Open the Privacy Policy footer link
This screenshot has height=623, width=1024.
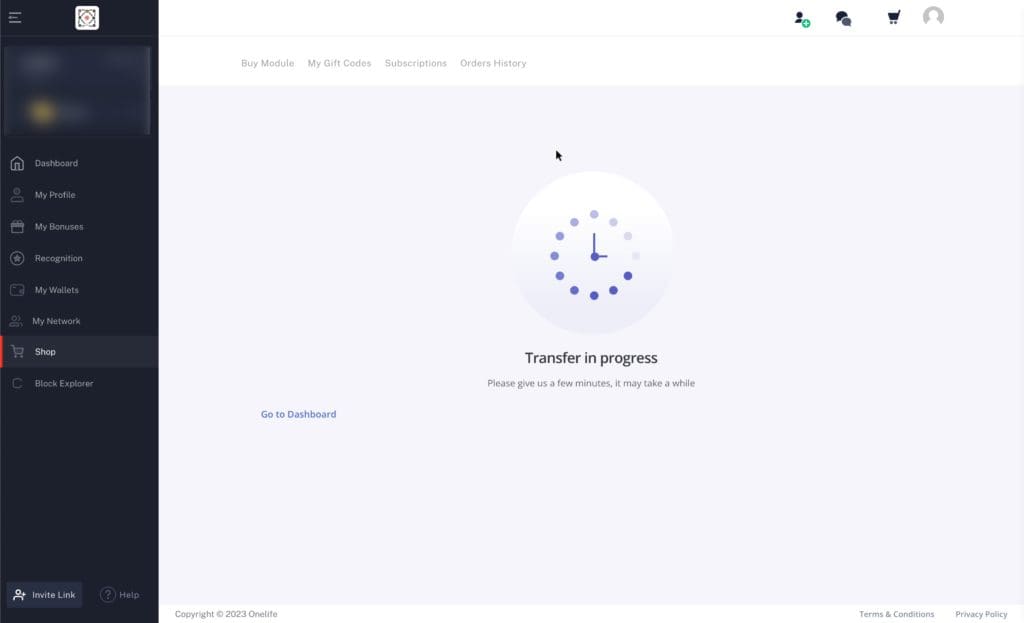point(981,614)
